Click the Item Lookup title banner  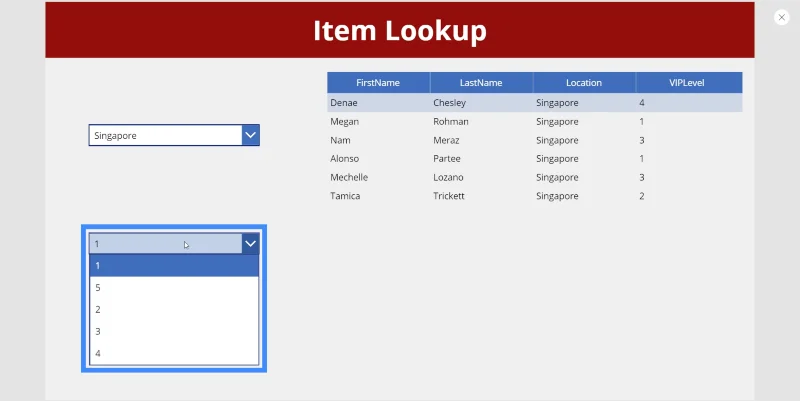(399, 30)
